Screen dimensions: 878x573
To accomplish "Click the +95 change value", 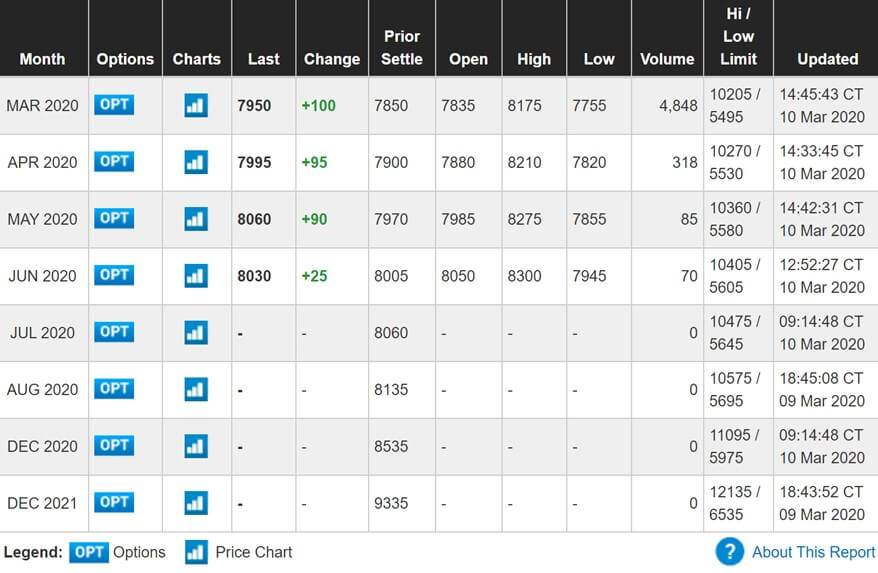I will (x=314, y=162).
